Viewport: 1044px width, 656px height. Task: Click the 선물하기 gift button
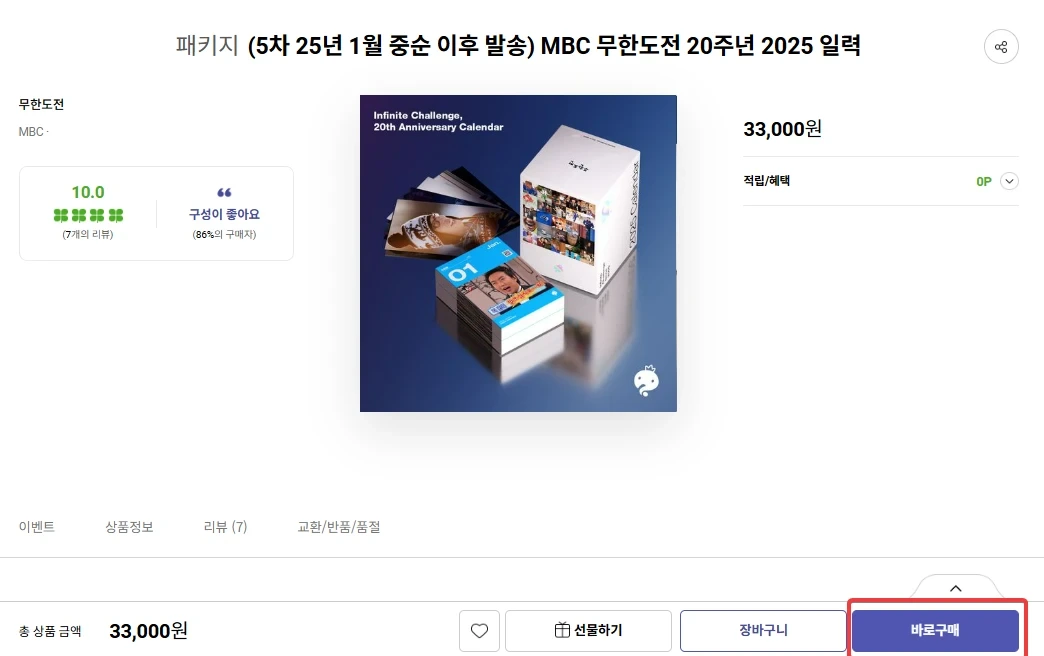[x=589, y=630]
